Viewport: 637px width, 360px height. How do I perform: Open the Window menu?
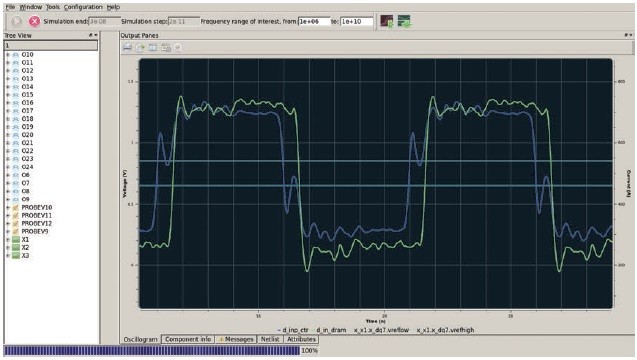pos(31,7)
